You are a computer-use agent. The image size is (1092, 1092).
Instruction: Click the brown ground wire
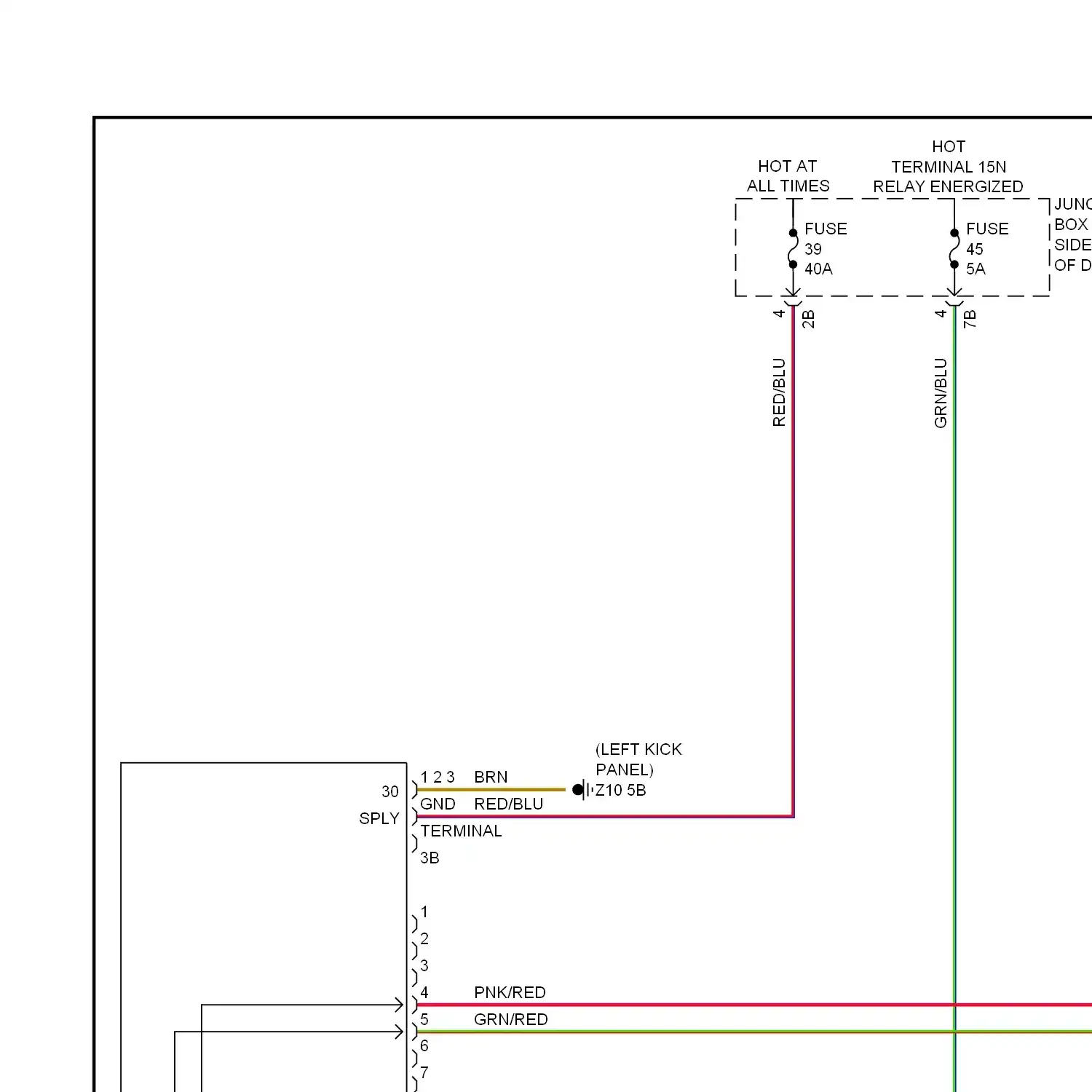(491, 789)
